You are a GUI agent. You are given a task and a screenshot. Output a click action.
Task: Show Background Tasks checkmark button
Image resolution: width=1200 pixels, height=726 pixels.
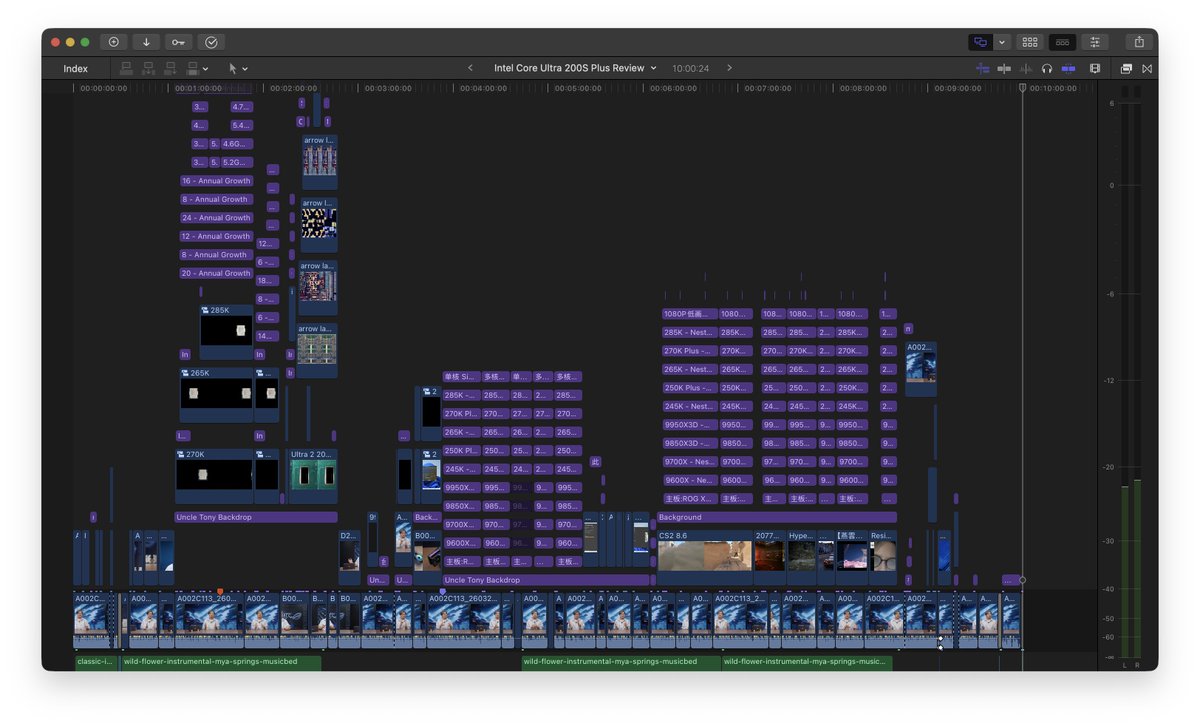(211, 42)
